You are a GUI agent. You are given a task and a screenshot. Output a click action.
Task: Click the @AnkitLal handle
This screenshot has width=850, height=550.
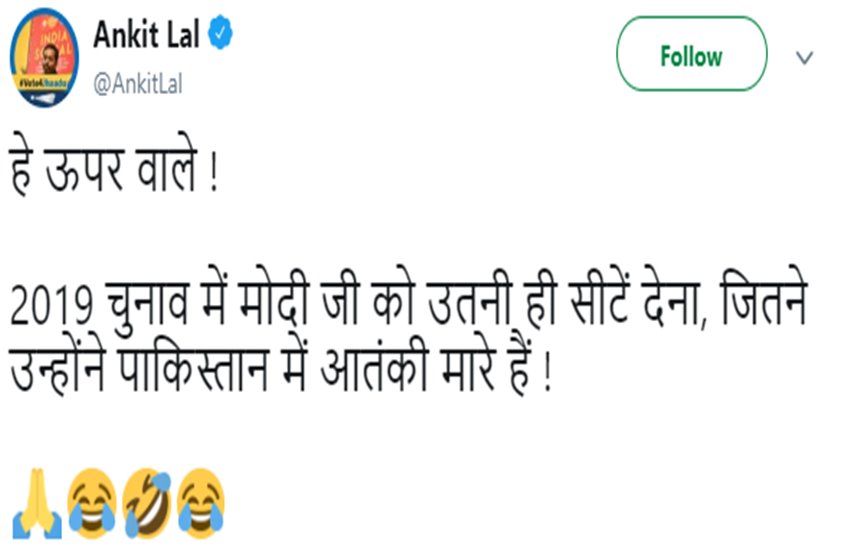point(137,83)
